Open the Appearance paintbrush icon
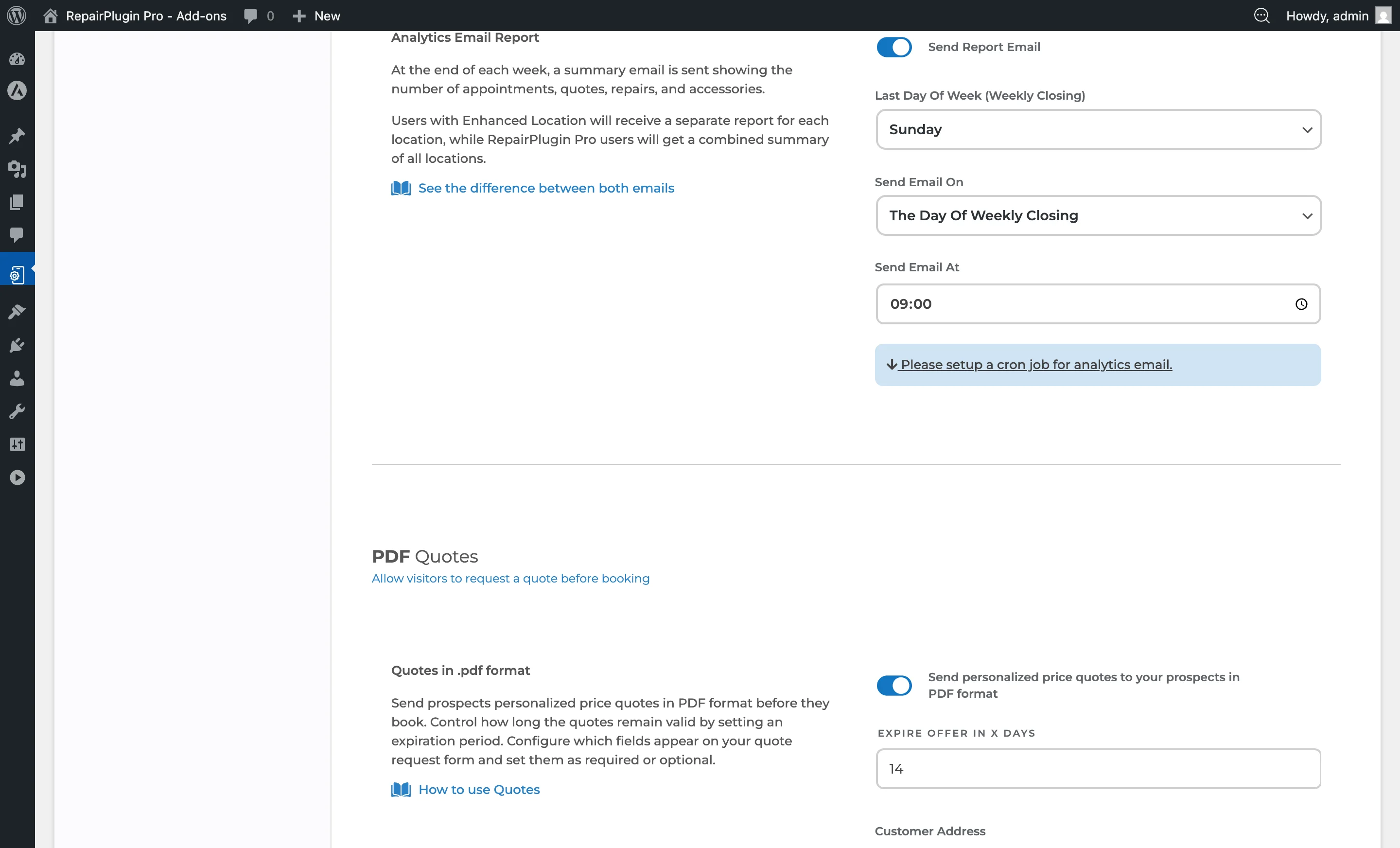This screenshot has width=1400, height=848. [x=17, y=312]
